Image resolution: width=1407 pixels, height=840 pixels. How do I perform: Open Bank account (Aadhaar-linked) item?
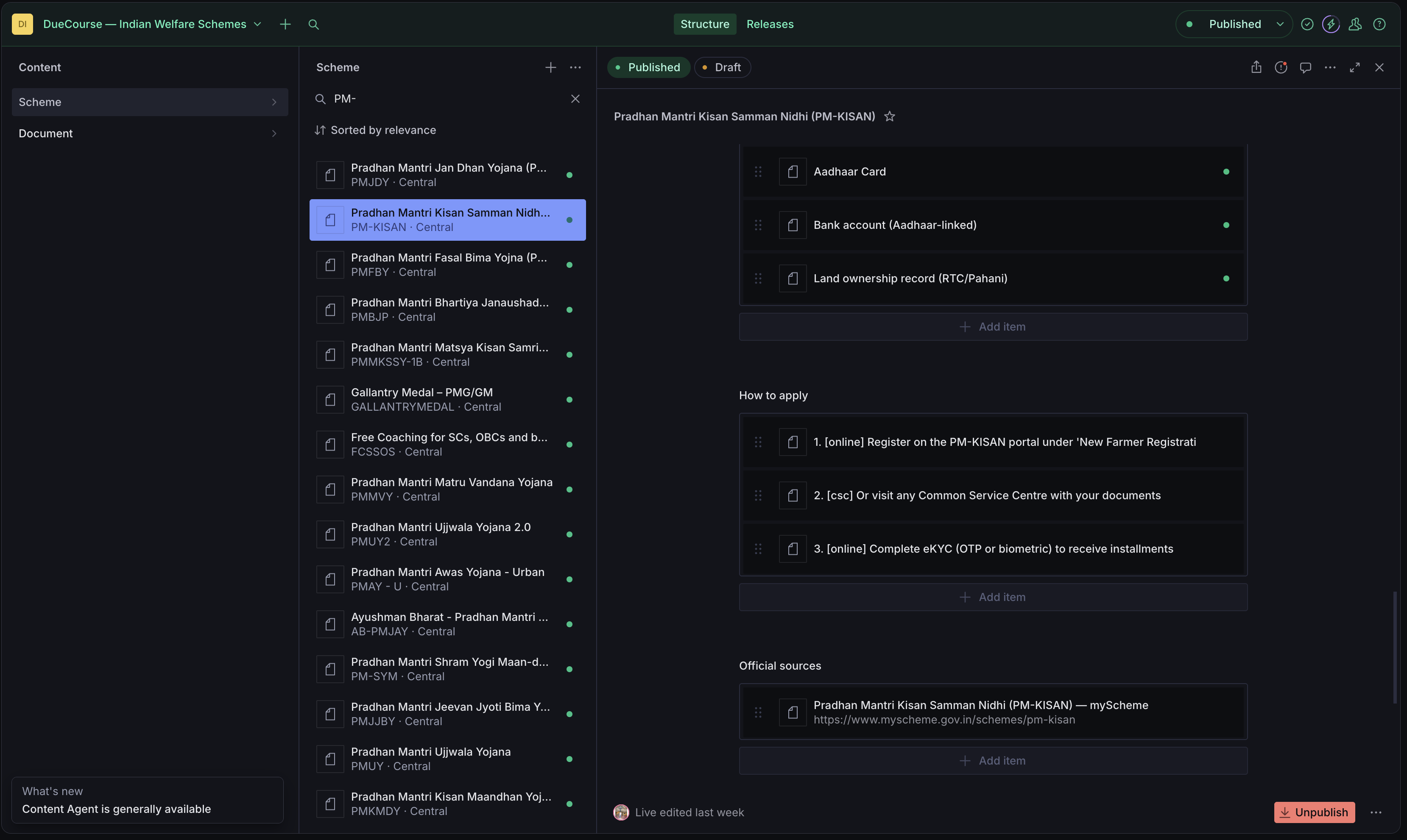click(993, 225)
